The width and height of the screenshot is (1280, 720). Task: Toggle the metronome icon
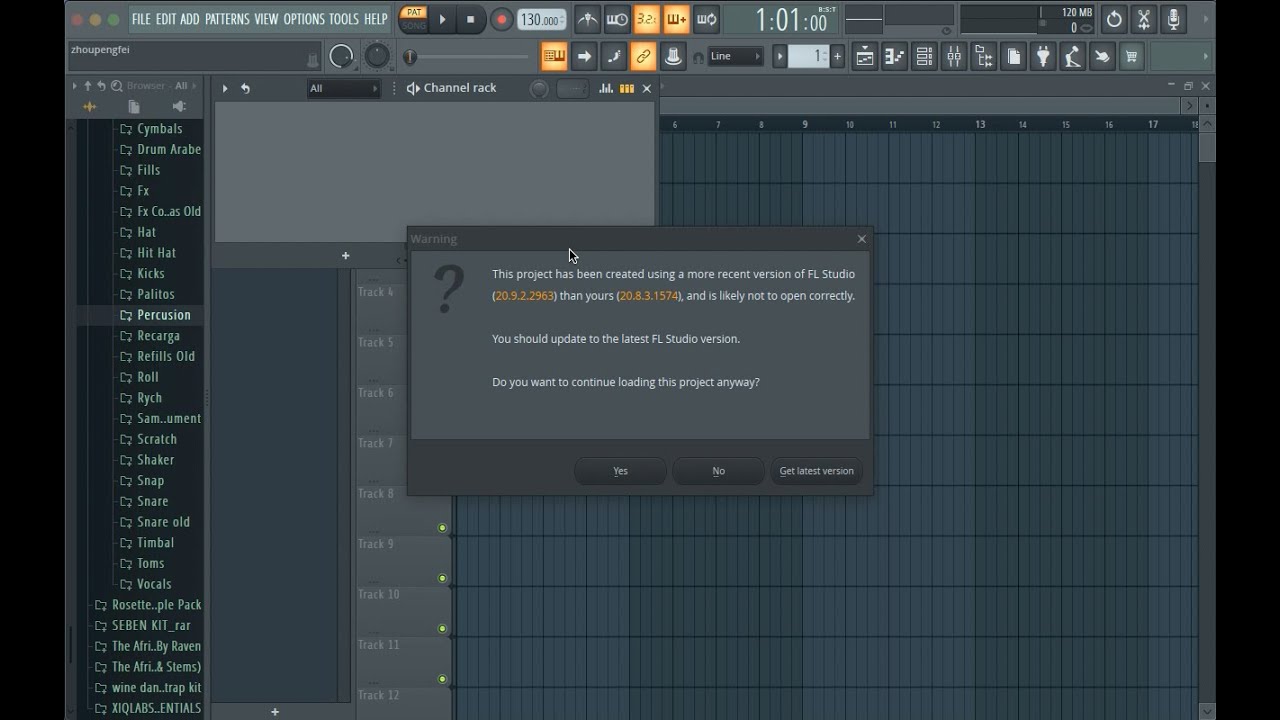[x=588, y=19]
